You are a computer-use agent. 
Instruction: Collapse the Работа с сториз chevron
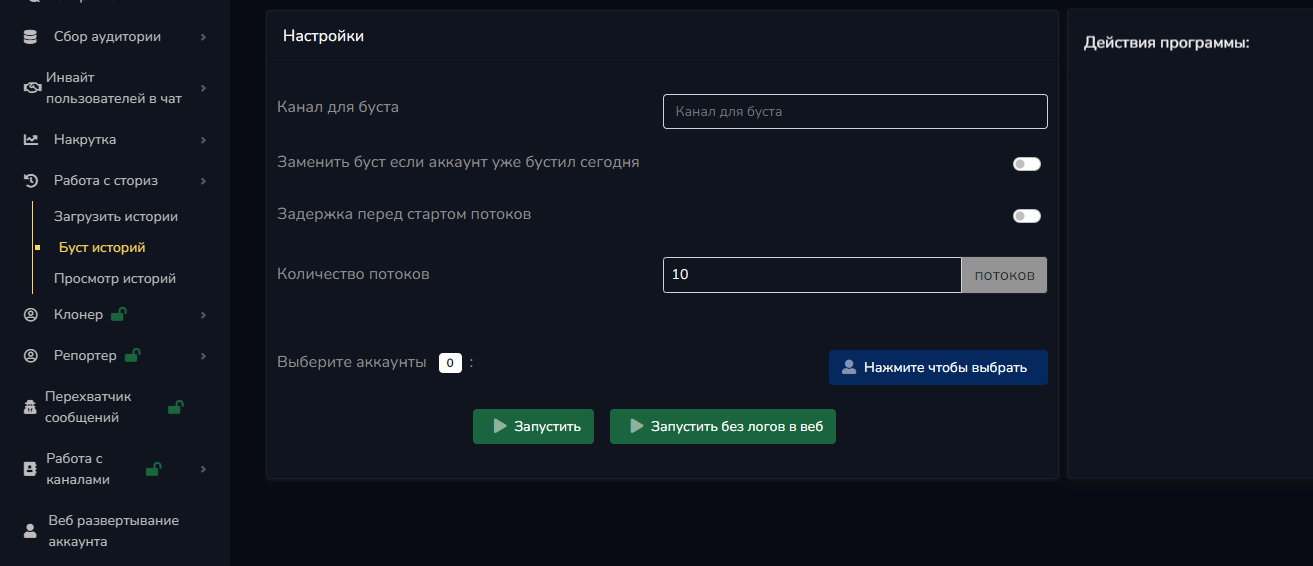coord(203,181)
